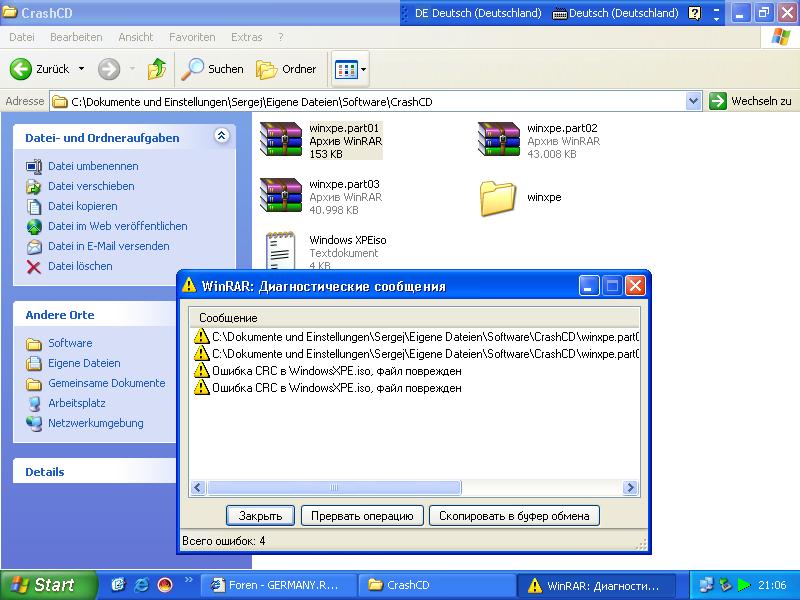Click the WinRAR scroll left arrow
The width and height of the screenshot is (800, 600).
198,488
